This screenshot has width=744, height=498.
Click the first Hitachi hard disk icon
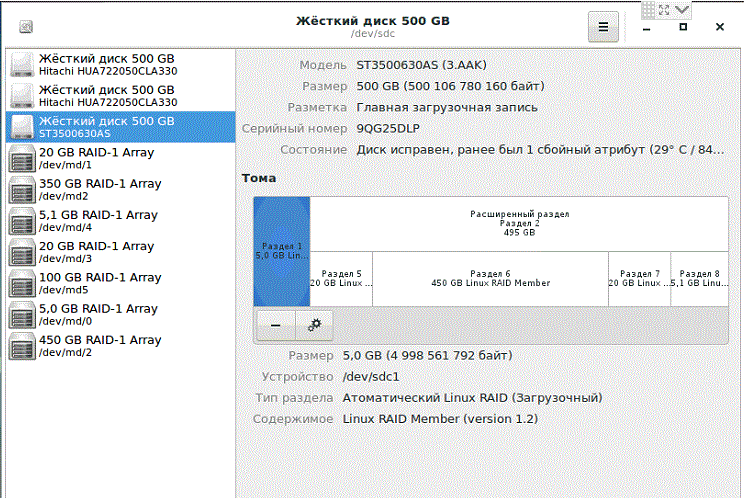(22, 65)
